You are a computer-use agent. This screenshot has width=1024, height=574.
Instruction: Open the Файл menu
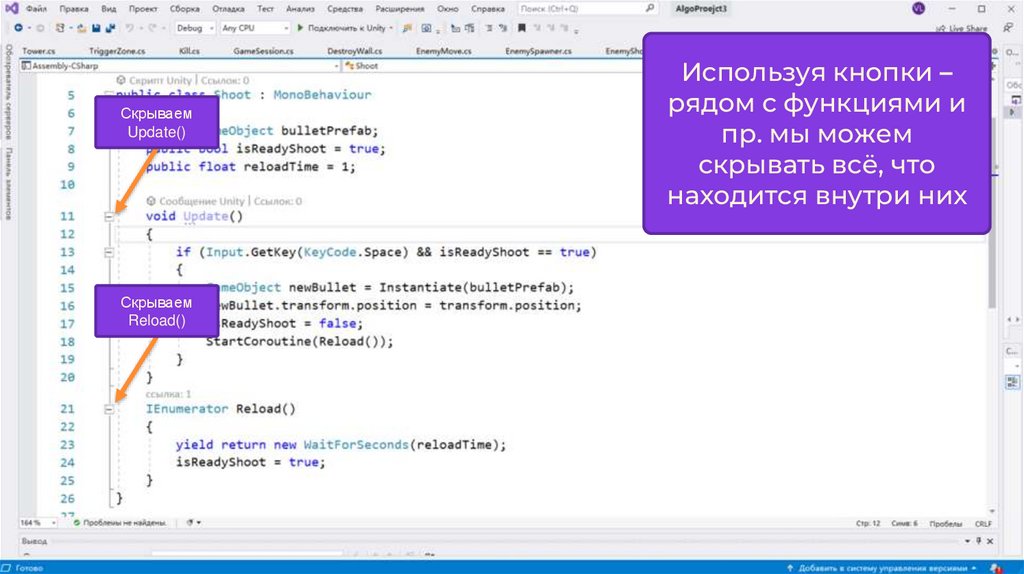click(36, 8)
